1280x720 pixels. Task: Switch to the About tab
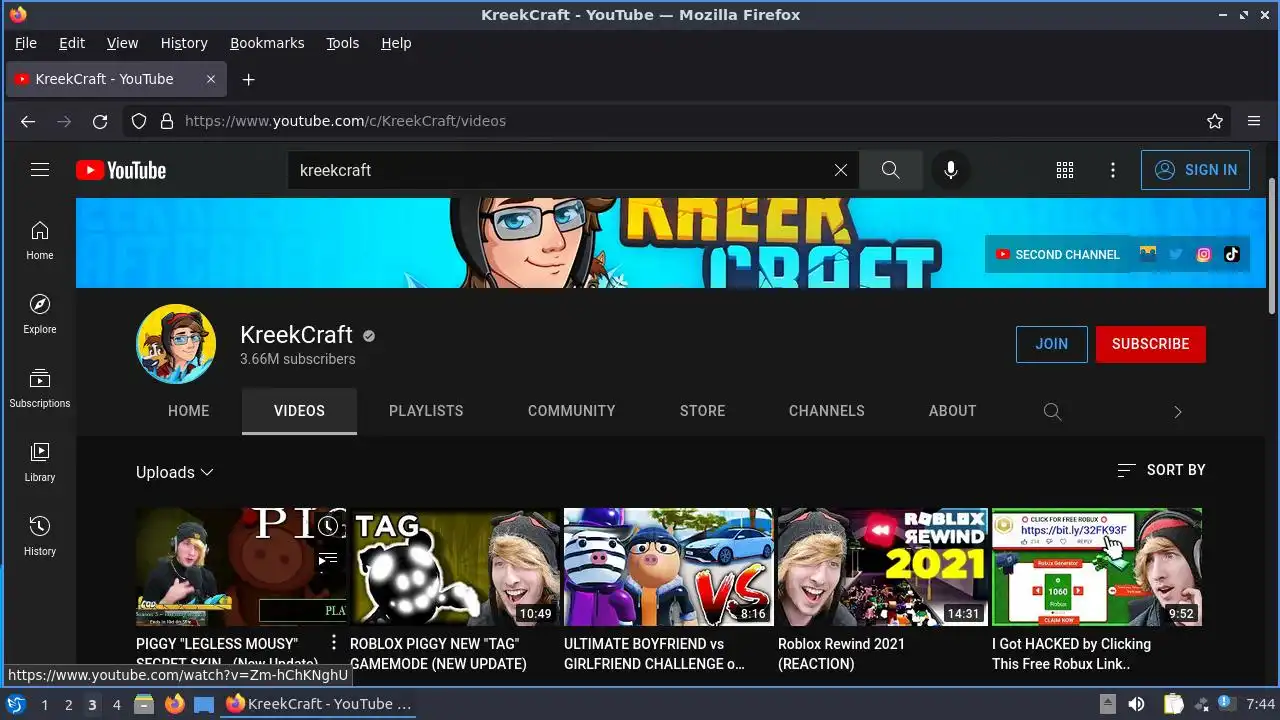click(x=952, y=411)
